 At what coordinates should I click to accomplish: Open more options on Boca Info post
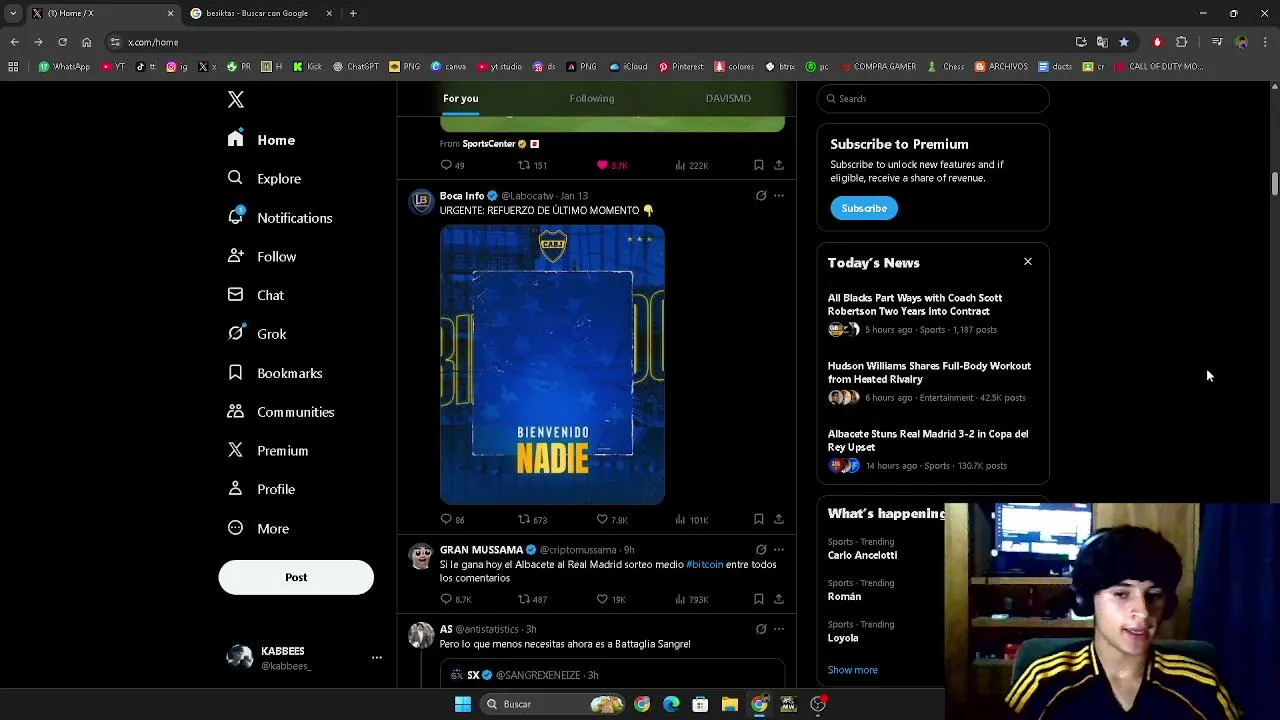point(779,196)
